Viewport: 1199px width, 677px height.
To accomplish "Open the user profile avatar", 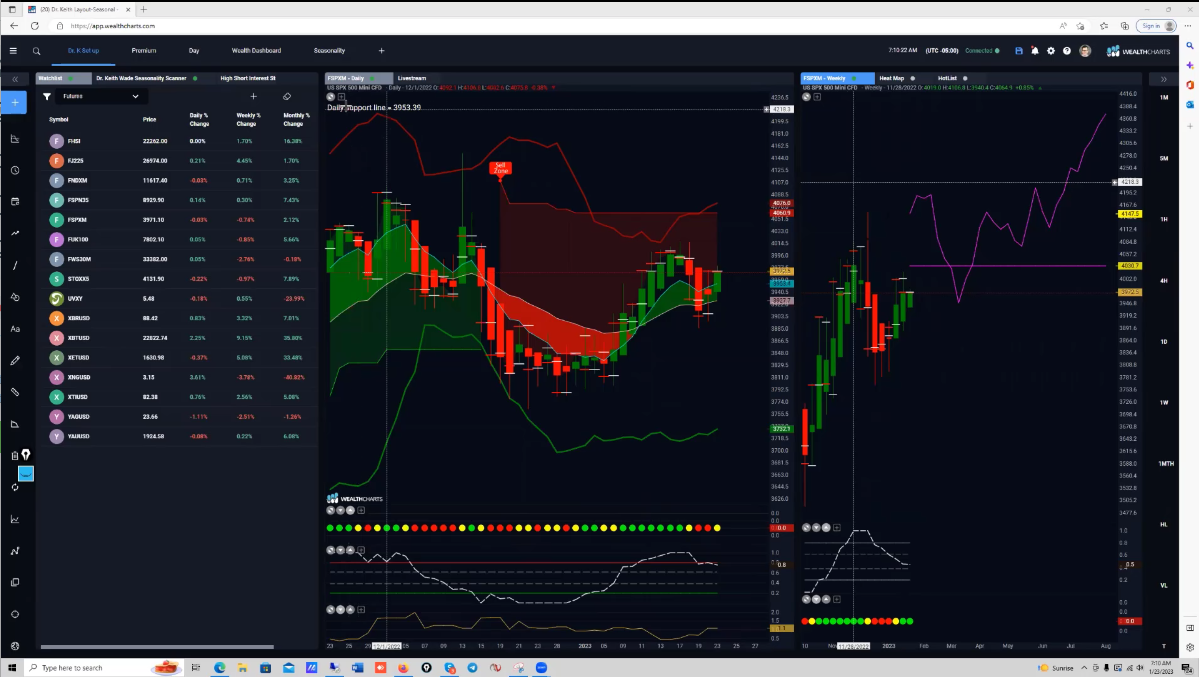I will [1084, 51].
